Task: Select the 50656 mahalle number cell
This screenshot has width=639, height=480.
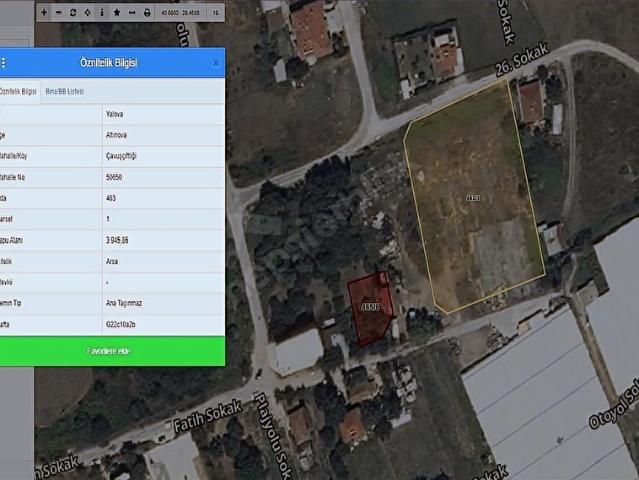Action: coord(163,177)
